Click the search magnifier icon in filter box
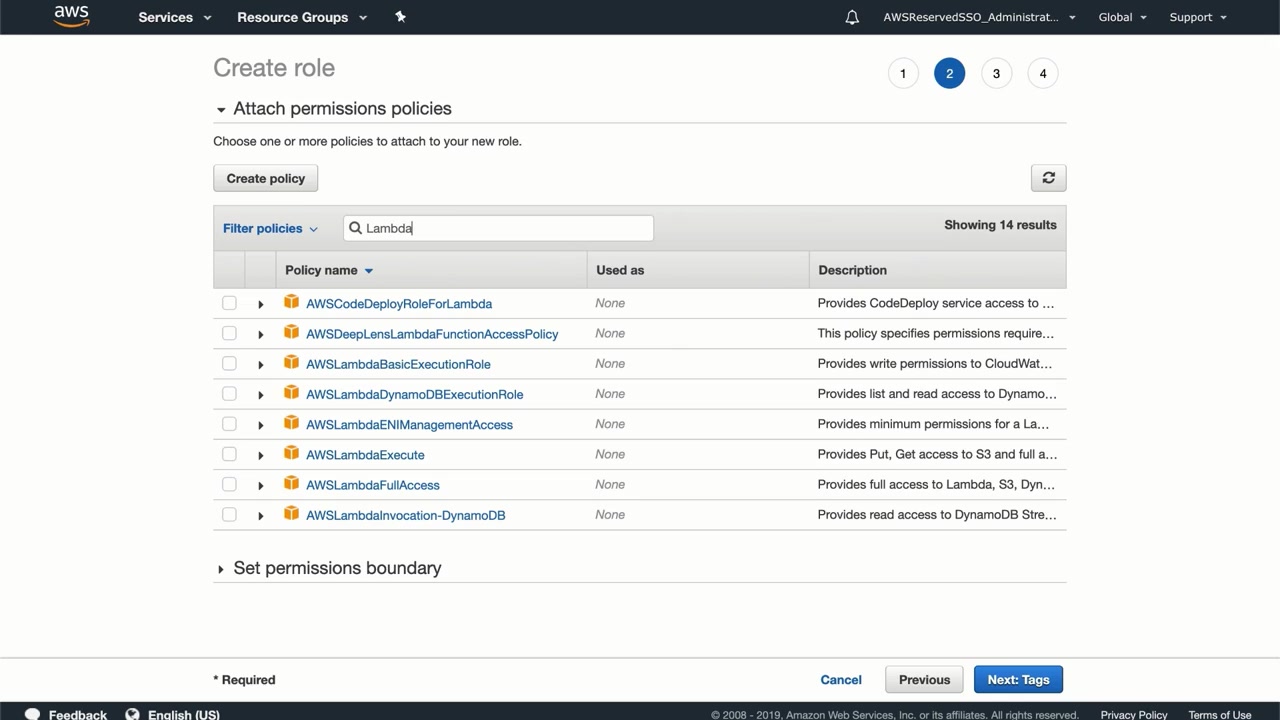Viewport: 1280px width, 720px height. click(355, 228)
